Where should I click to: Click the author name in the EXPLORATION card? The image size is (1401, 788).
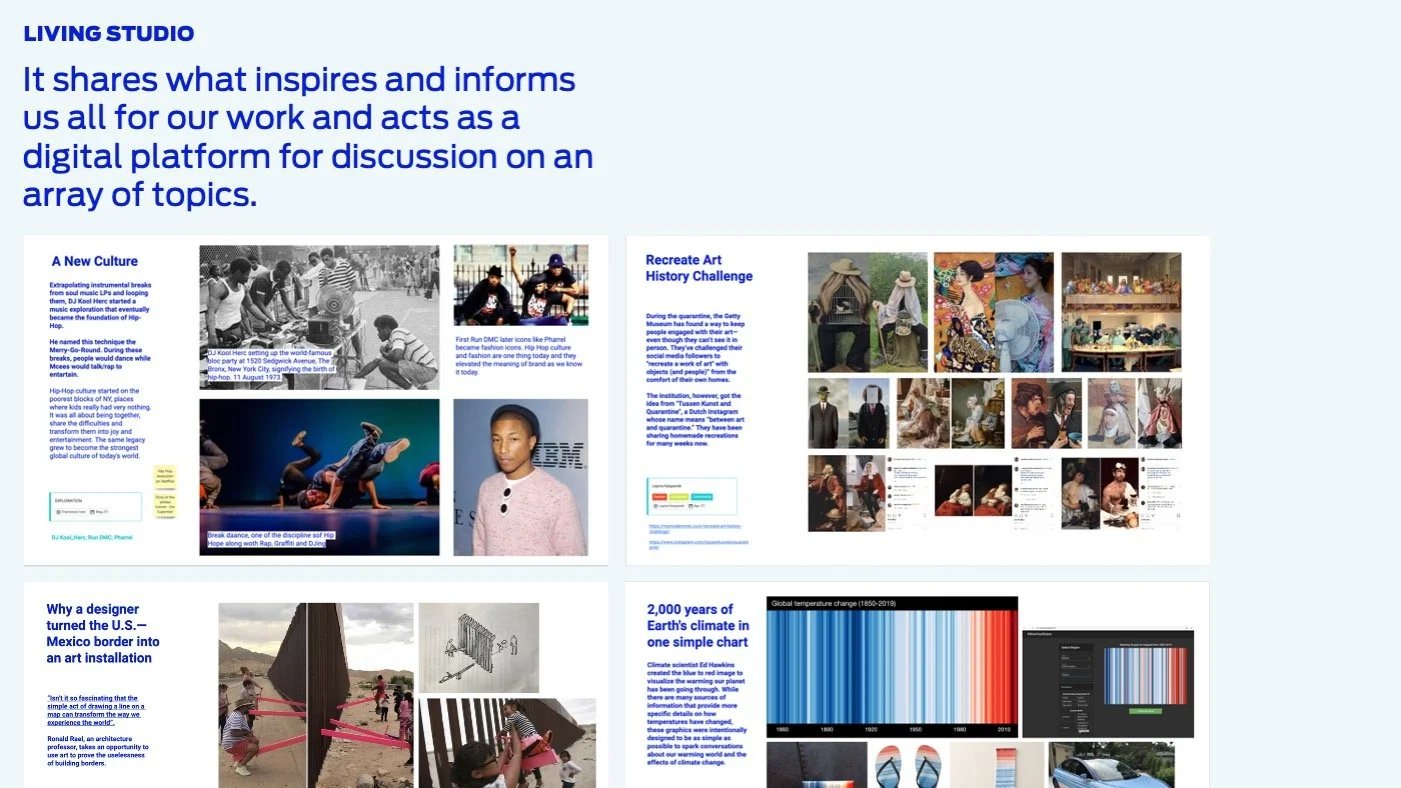point(70,511)
